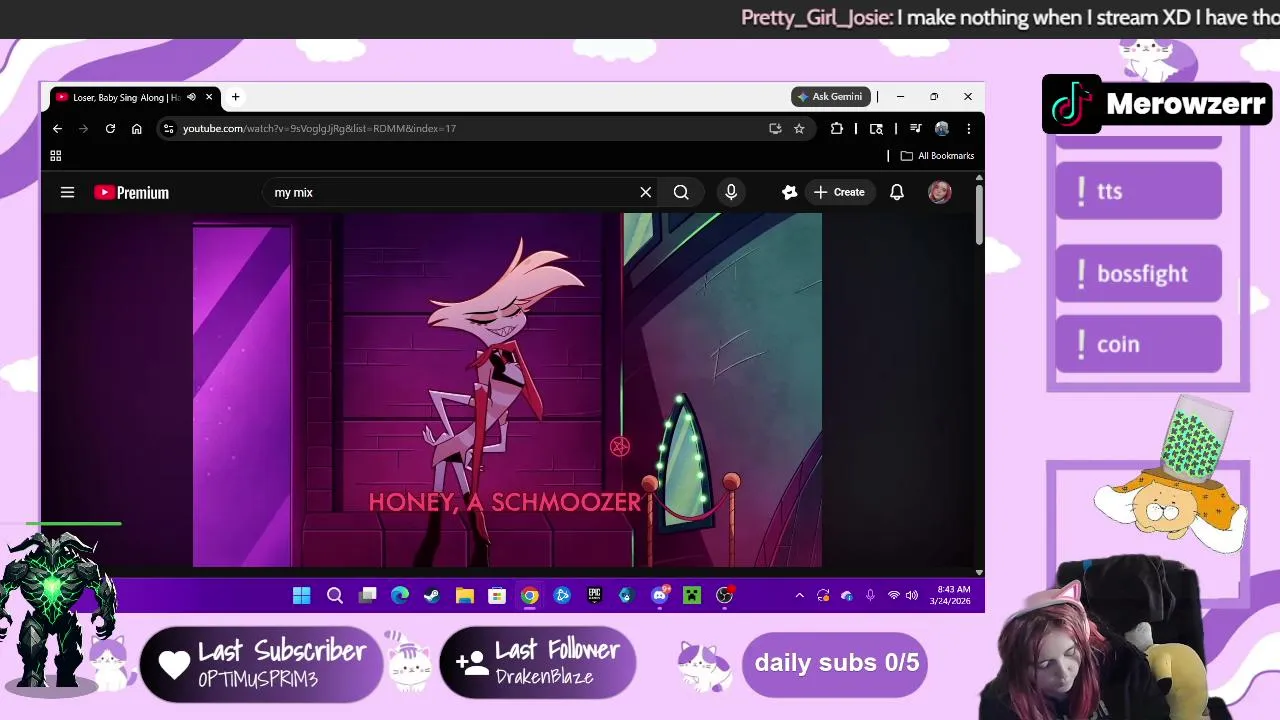
Task: Open the All Bookmarks folder
Action: point(937,156)
